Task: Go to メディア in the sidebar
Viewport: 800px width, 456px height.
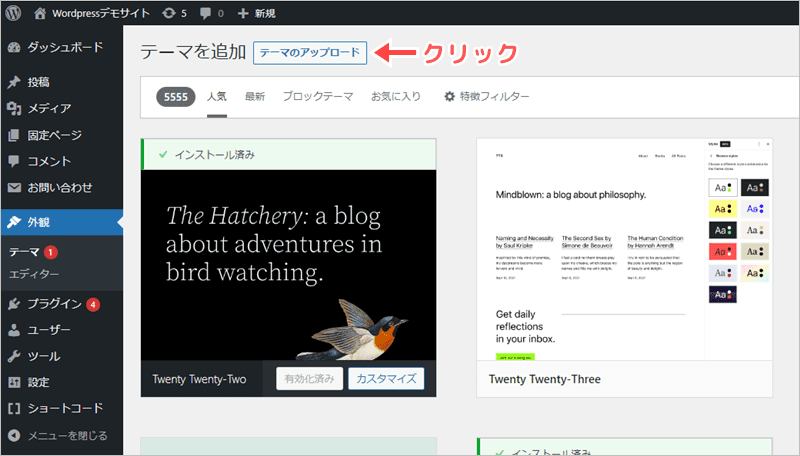Action: point(48,108)
